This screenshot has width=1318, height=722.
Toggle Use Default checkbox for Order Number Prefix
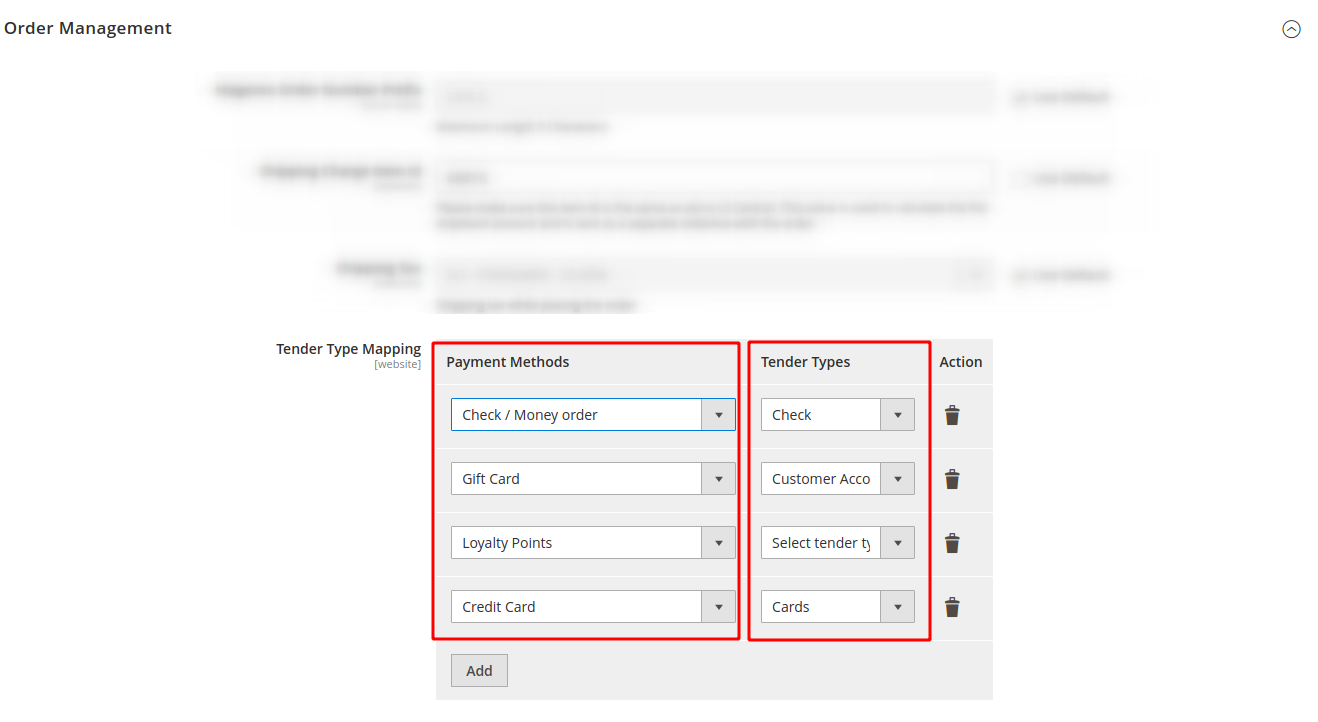pos(1021,97)
